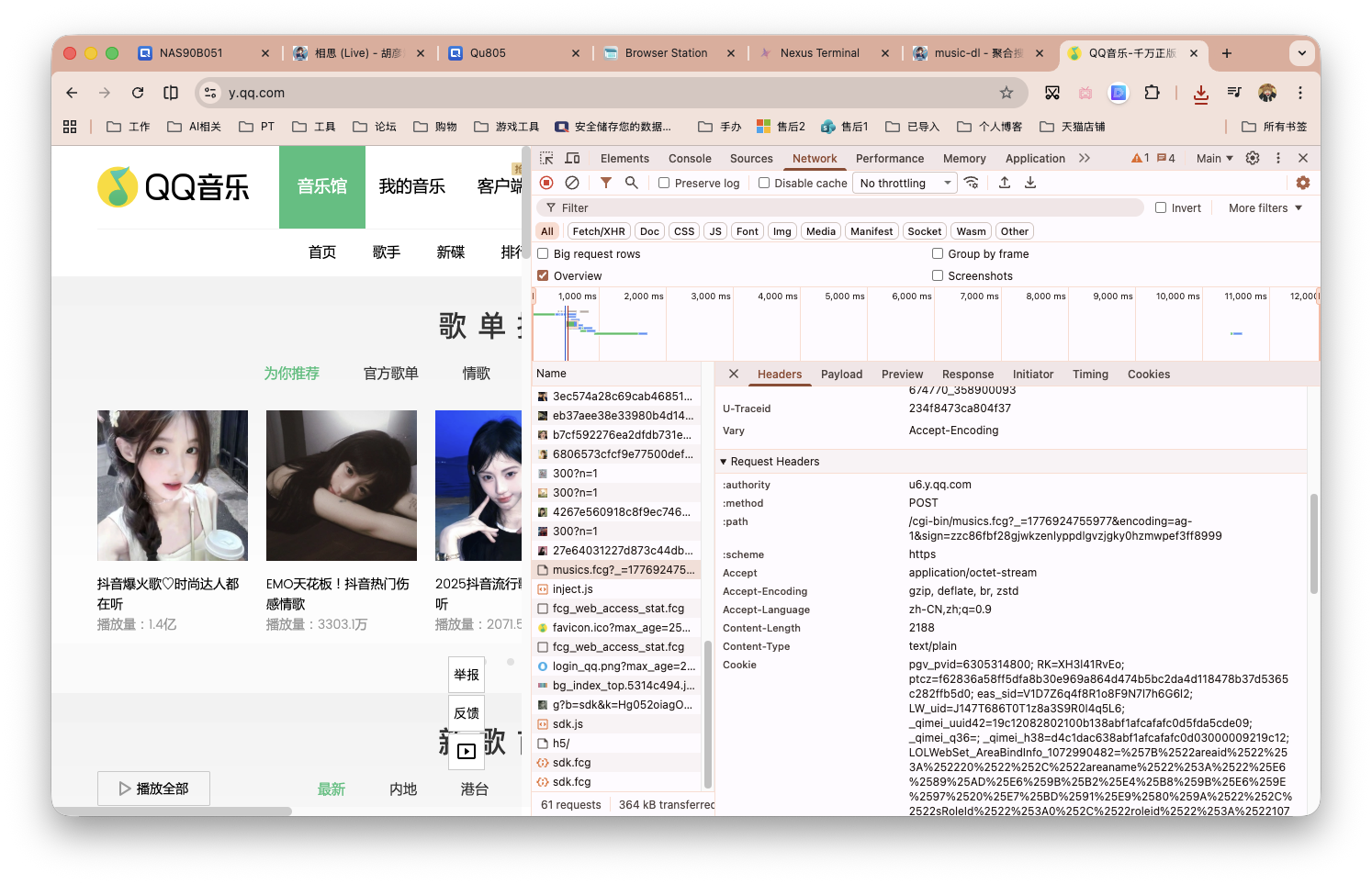Click the filter funnel icon

pos(606,183)
